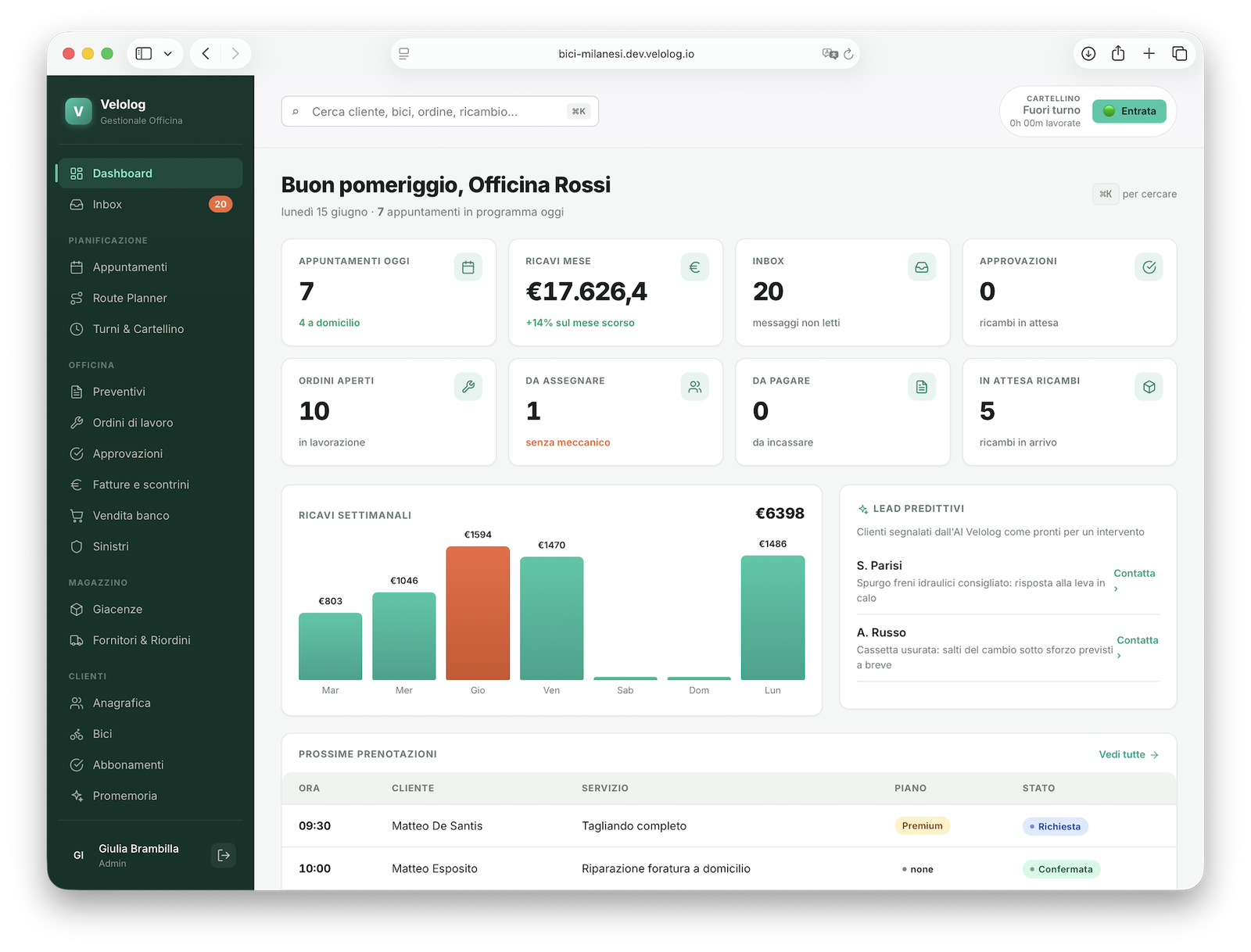Viewport: 1251px width, 952px height.
Task: Click the '4 a domicilio' text
Action: click(329, 323)
